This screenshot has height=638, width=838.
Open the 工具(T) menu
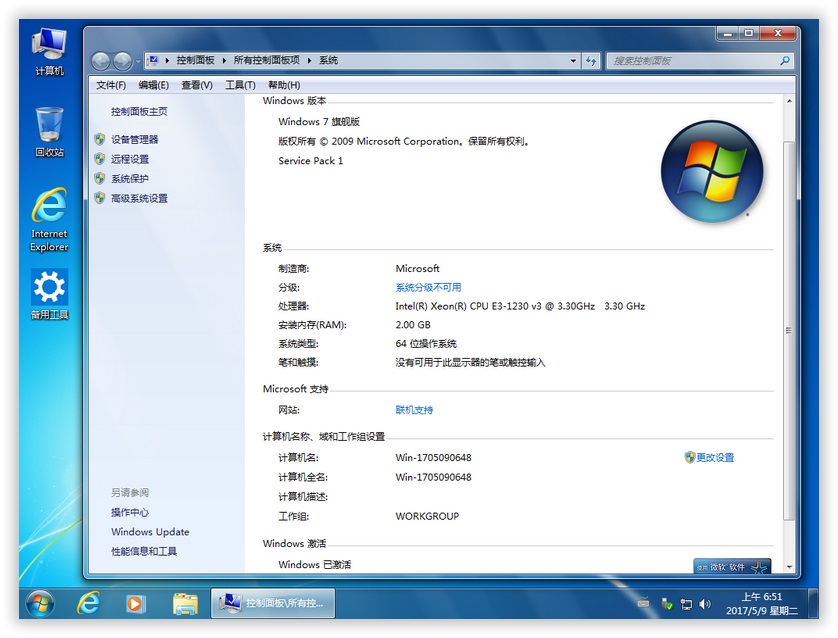tap(240, 85)
